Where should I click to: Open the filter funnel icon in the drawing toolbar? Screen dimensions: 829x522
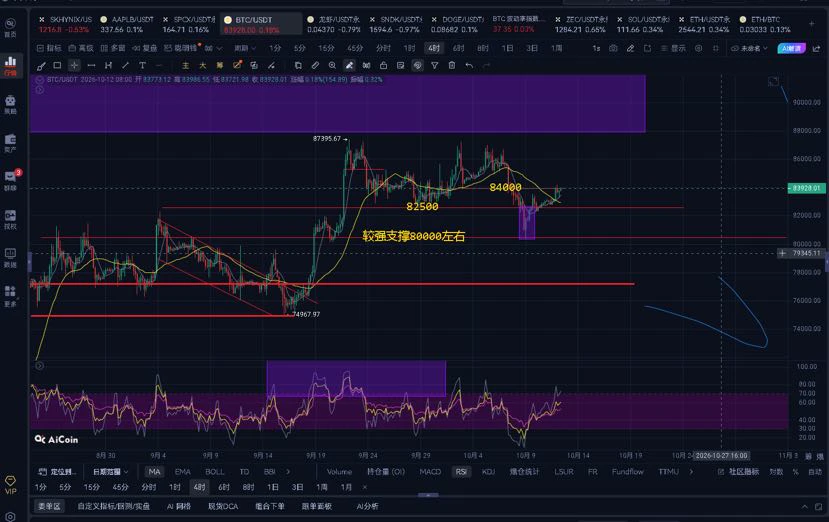(x=434, y=66)
